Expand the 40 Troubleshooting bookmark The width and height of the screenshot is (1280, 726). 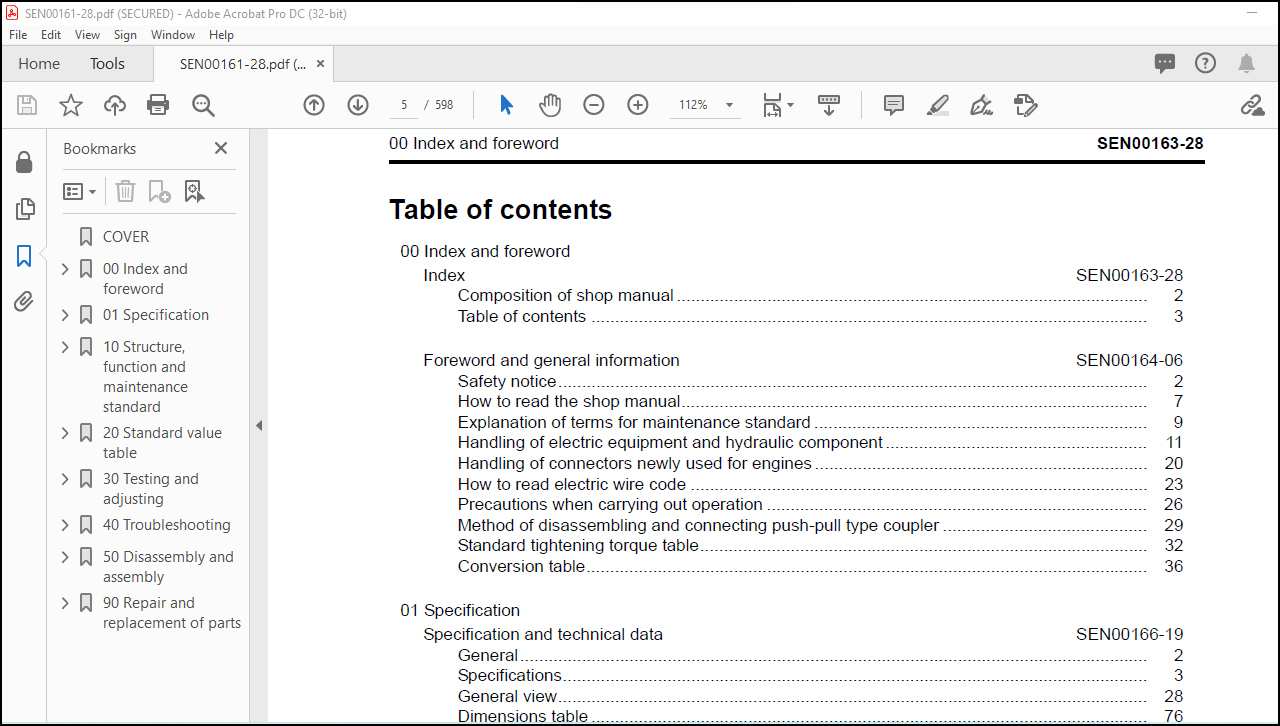point(65,525)
